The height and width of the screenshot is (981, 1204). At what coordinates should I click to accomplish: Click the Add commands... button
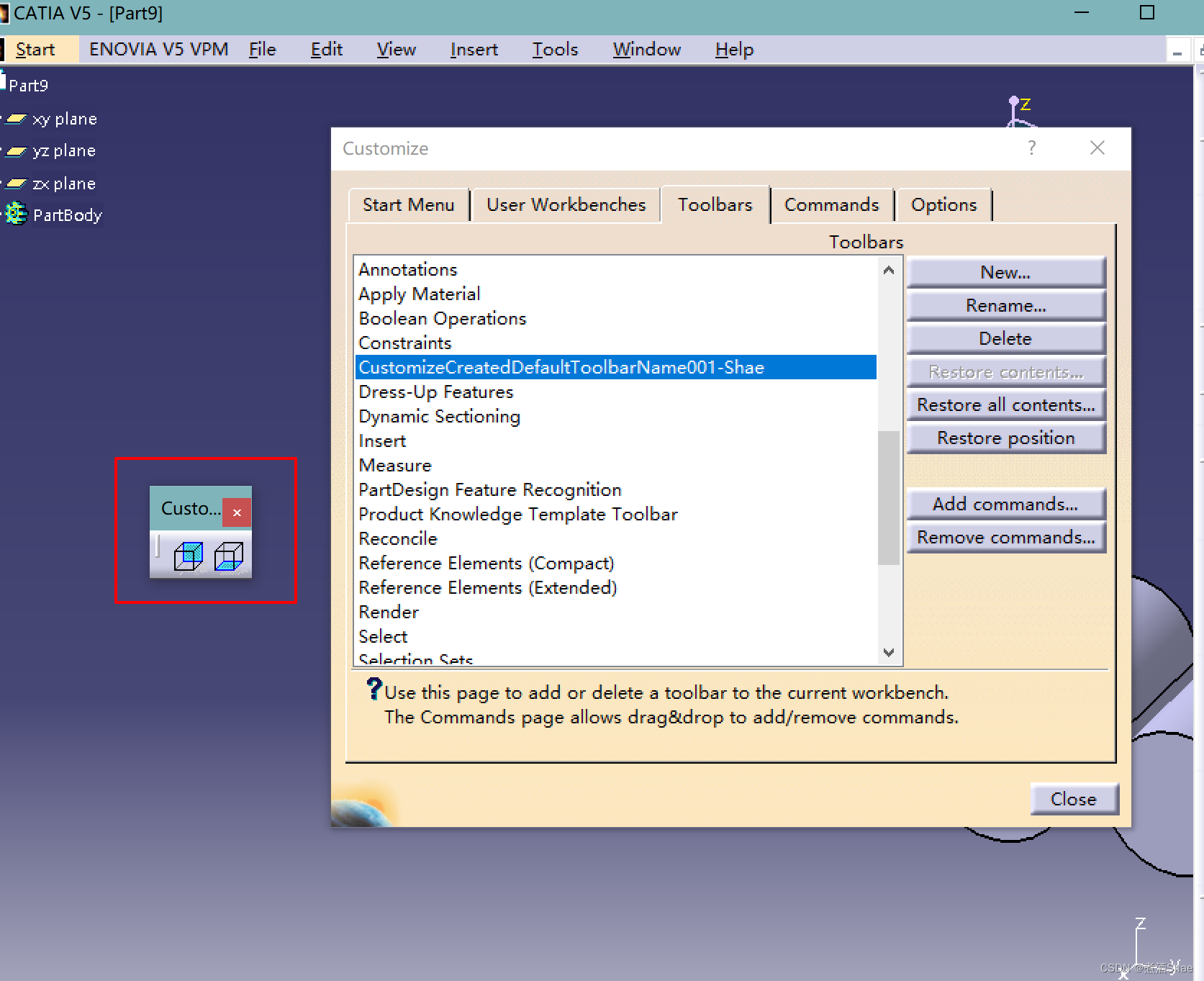pos(1005,505)
